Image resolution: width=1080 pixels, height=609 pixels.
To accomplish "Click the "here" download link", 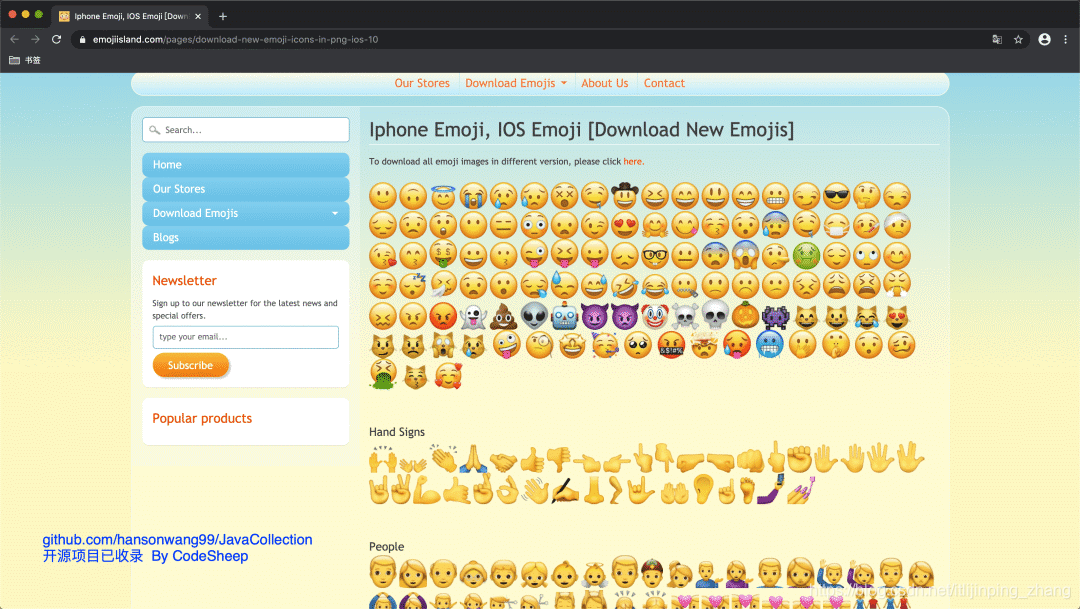I will coord(632,162).
